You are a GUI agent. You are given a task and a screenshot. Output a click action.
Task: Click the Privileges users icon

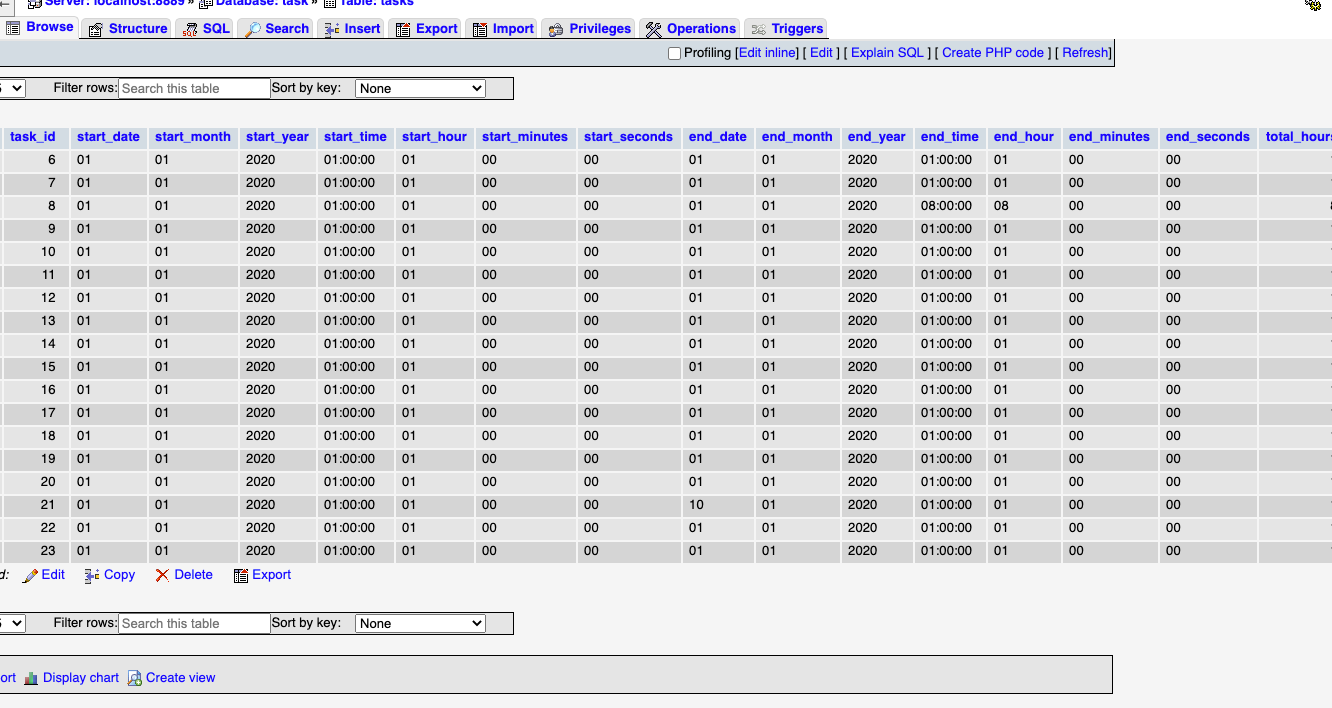[556, 29]
